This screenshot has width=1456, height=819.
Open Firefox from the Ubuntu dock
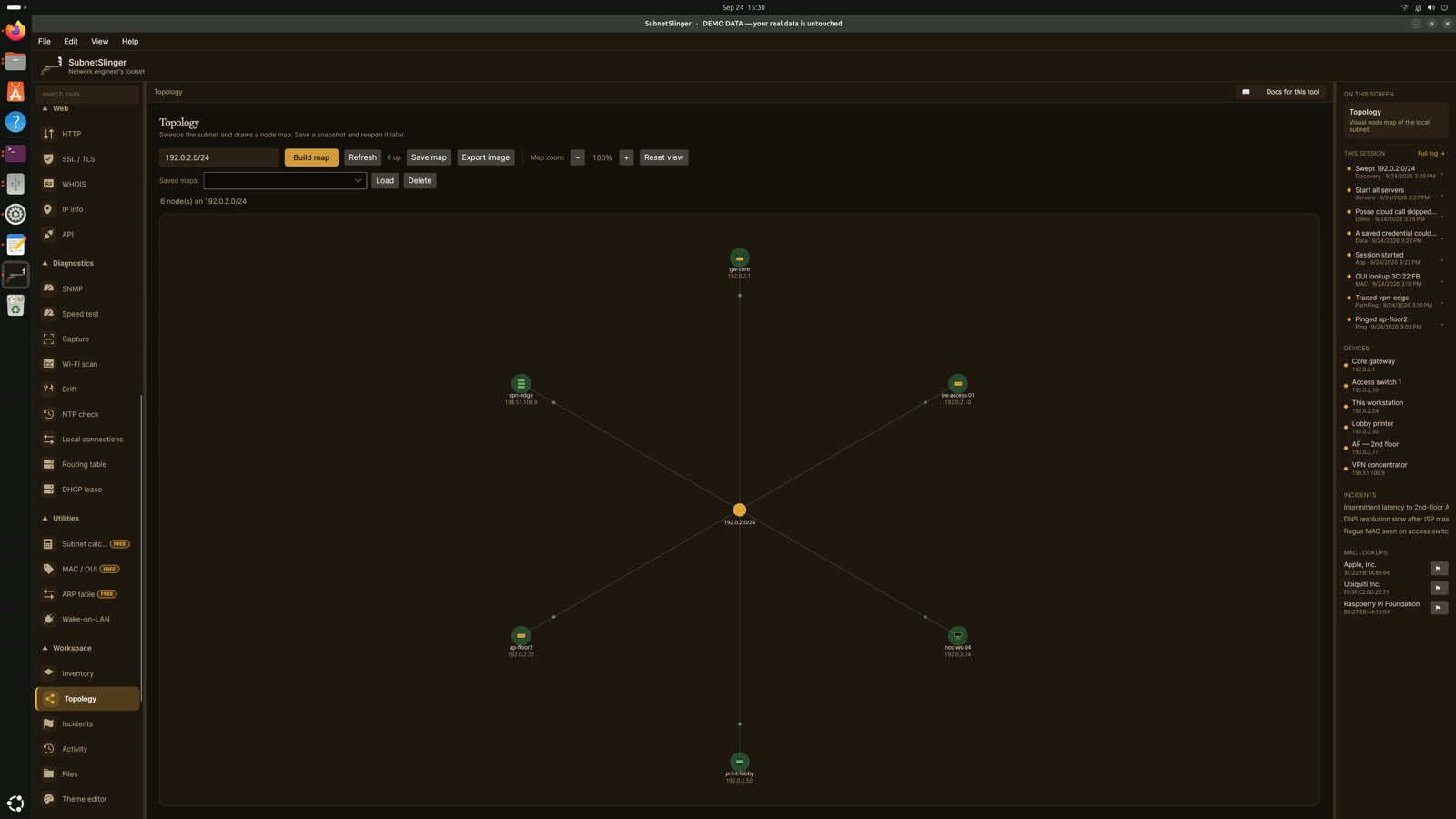point(15,30)
